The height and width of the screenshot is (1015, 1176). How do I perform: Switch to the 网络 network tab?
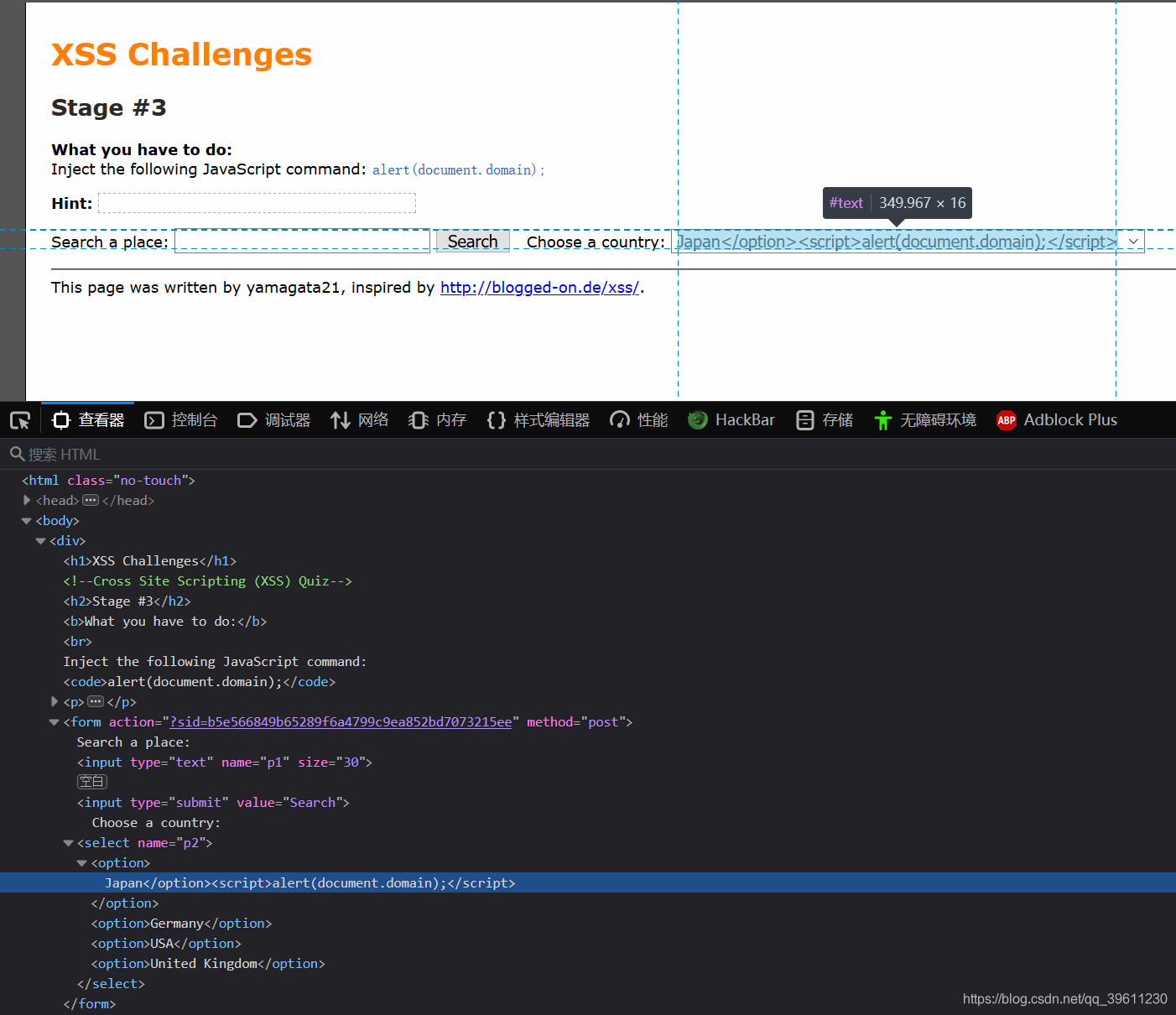[360, 420]
